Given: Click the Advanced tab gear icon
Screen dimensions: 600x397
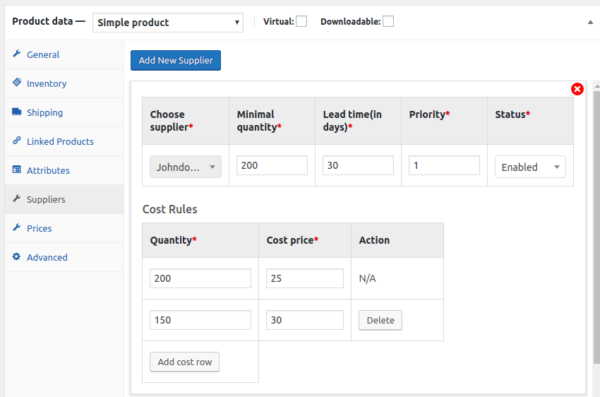Looking at the screenshot, I should coord(16,256).
